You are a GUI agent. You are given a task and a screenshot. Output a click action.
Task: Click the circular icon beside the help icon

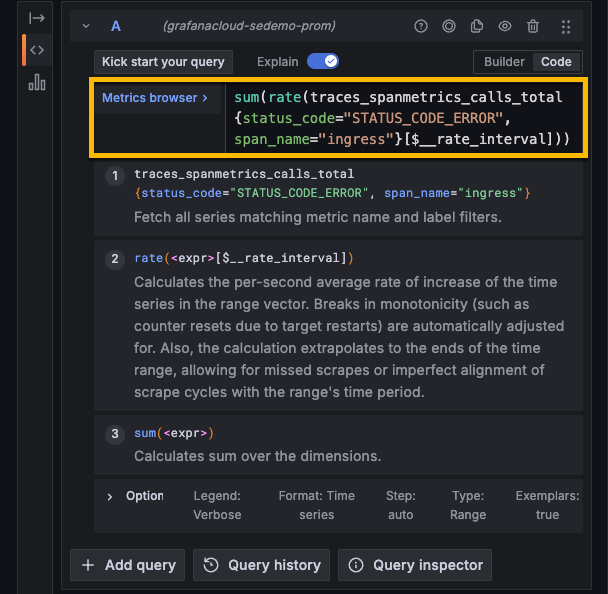449,27
